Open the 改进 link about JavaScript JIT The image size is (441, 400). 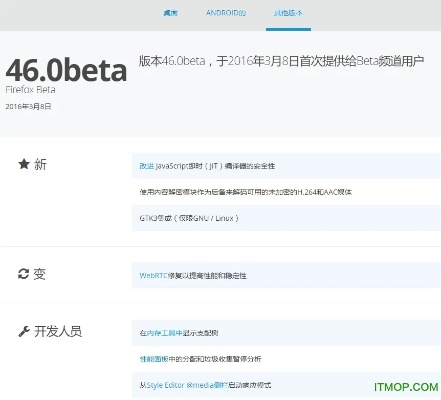147,166
